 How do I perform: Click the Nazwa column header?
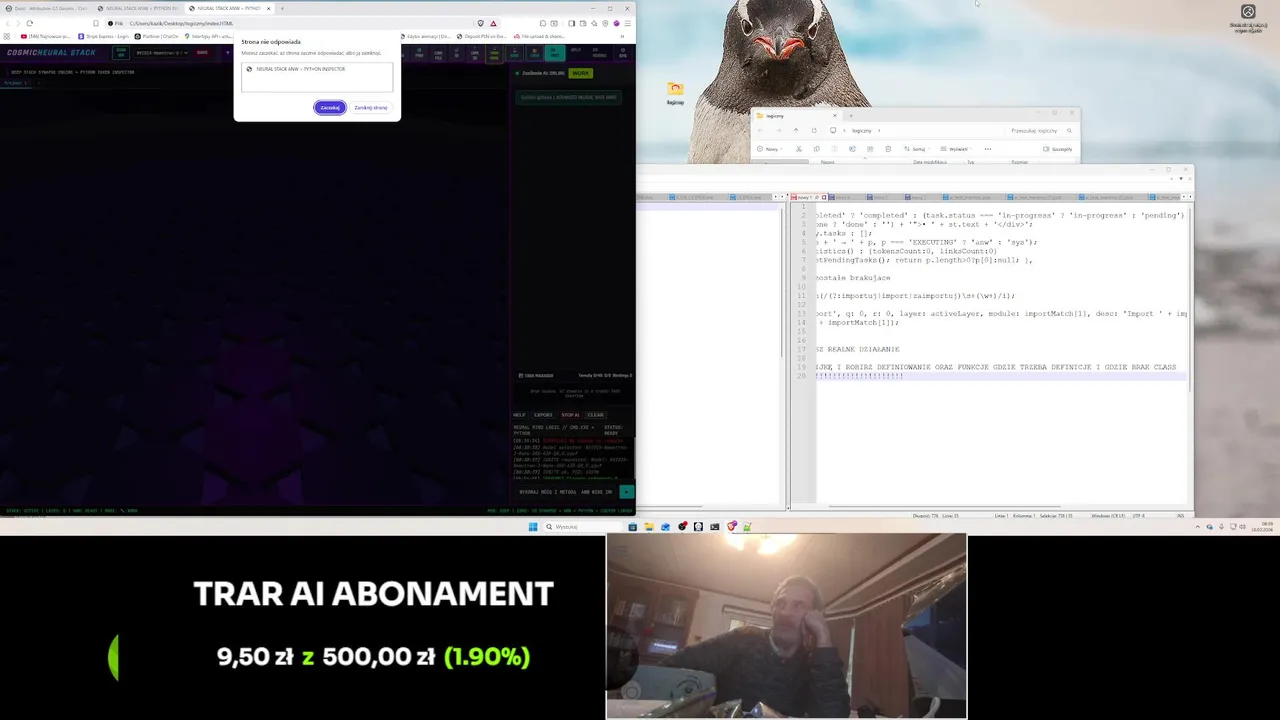827,161
